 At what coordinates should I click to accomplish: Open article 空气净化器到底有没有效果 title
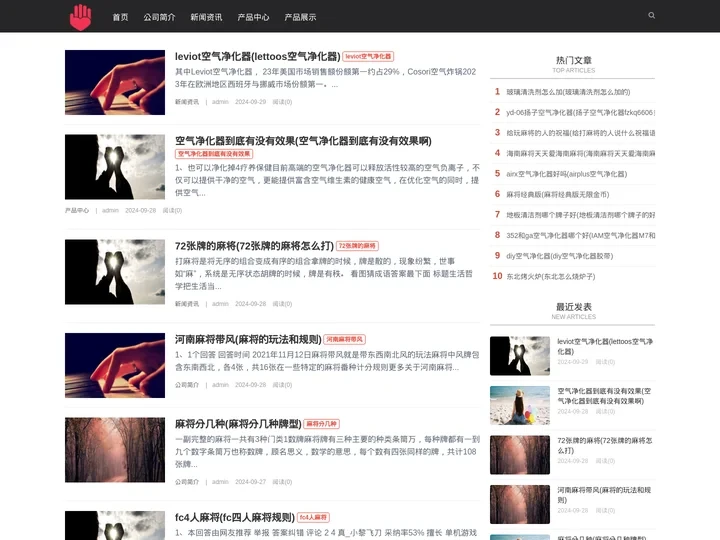coord(303,141)
